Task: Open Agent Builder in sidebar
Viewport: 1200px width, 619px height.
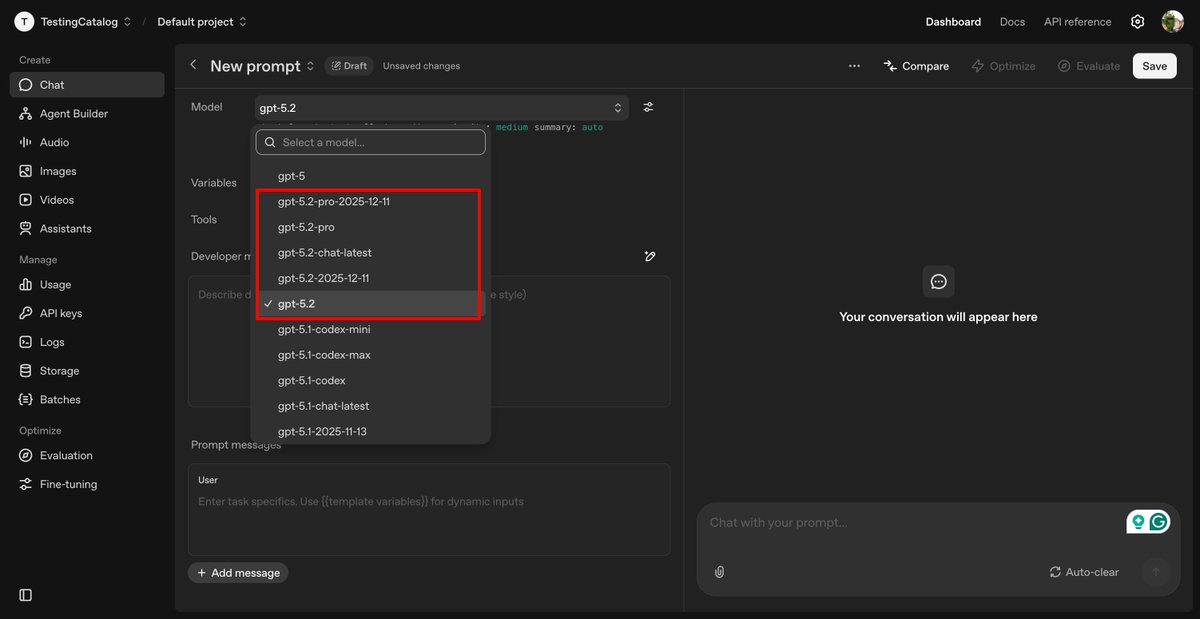Action: pyautogui.click(x=87, y=114)
